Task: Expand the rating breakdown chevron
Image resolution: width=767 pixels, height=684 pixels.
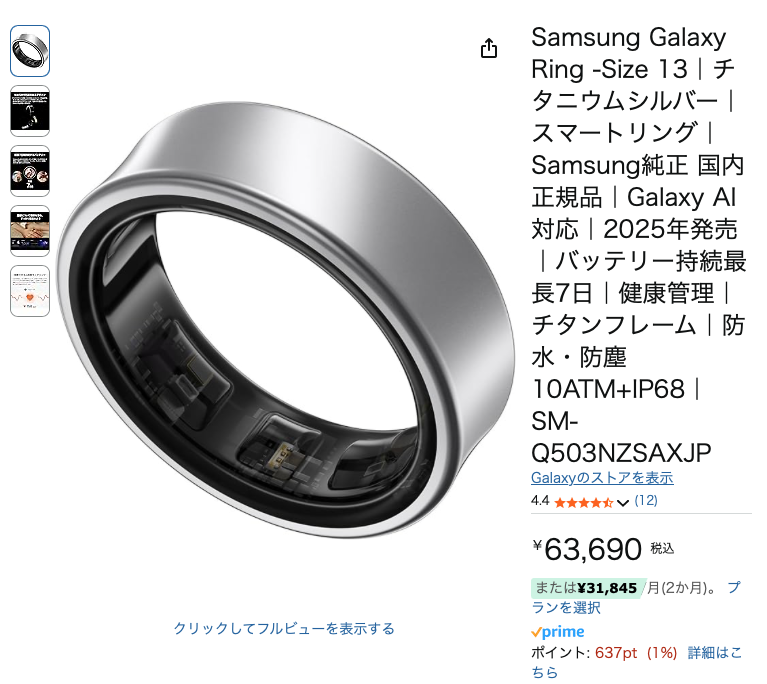Action: (x=623, y=502)
